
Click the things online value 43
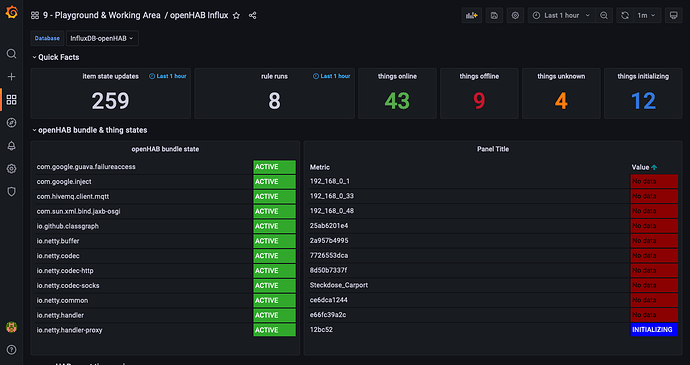point(397,101)
